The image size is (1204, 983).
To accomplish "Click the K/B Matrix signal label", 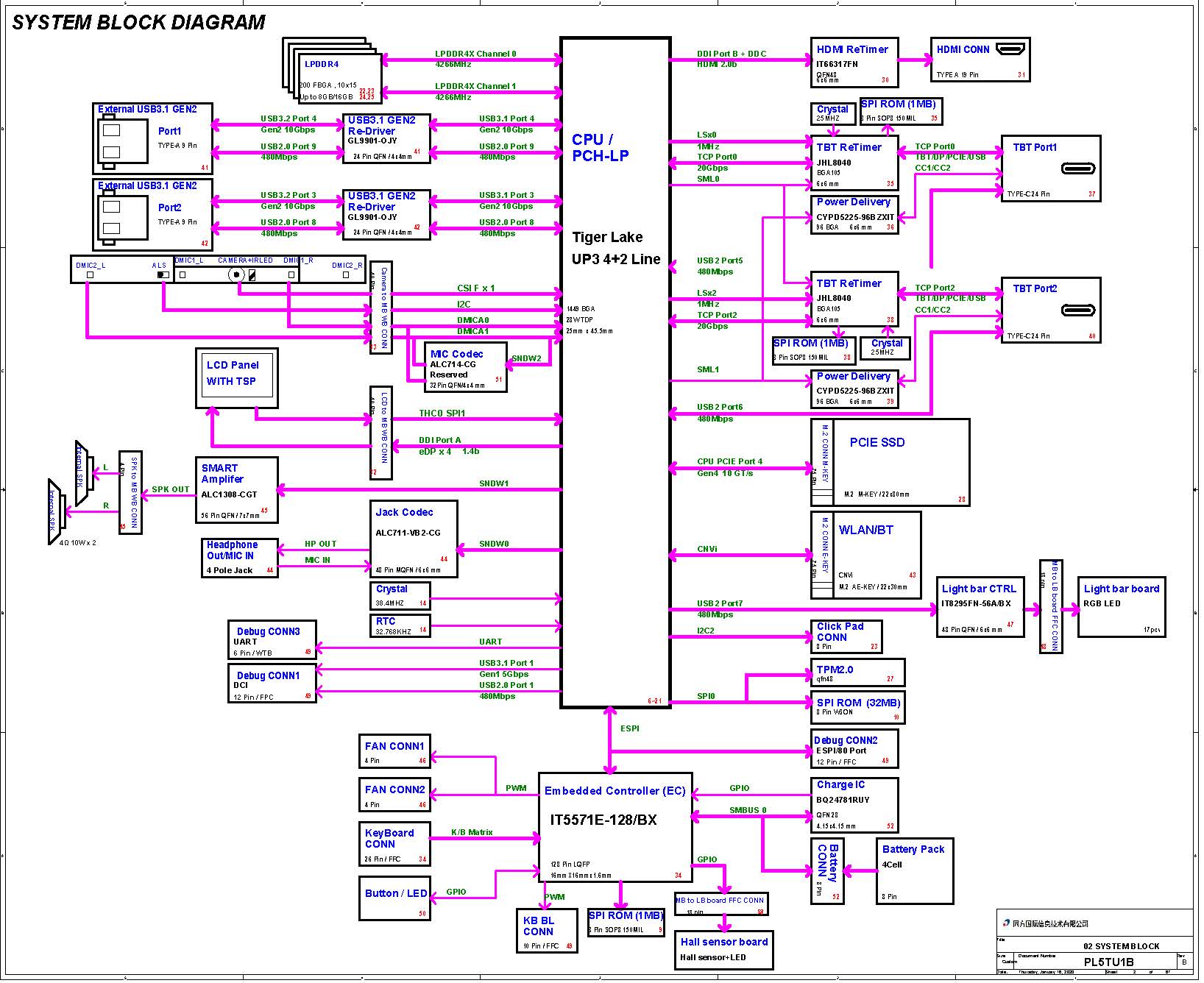I will tap(472, 832).
